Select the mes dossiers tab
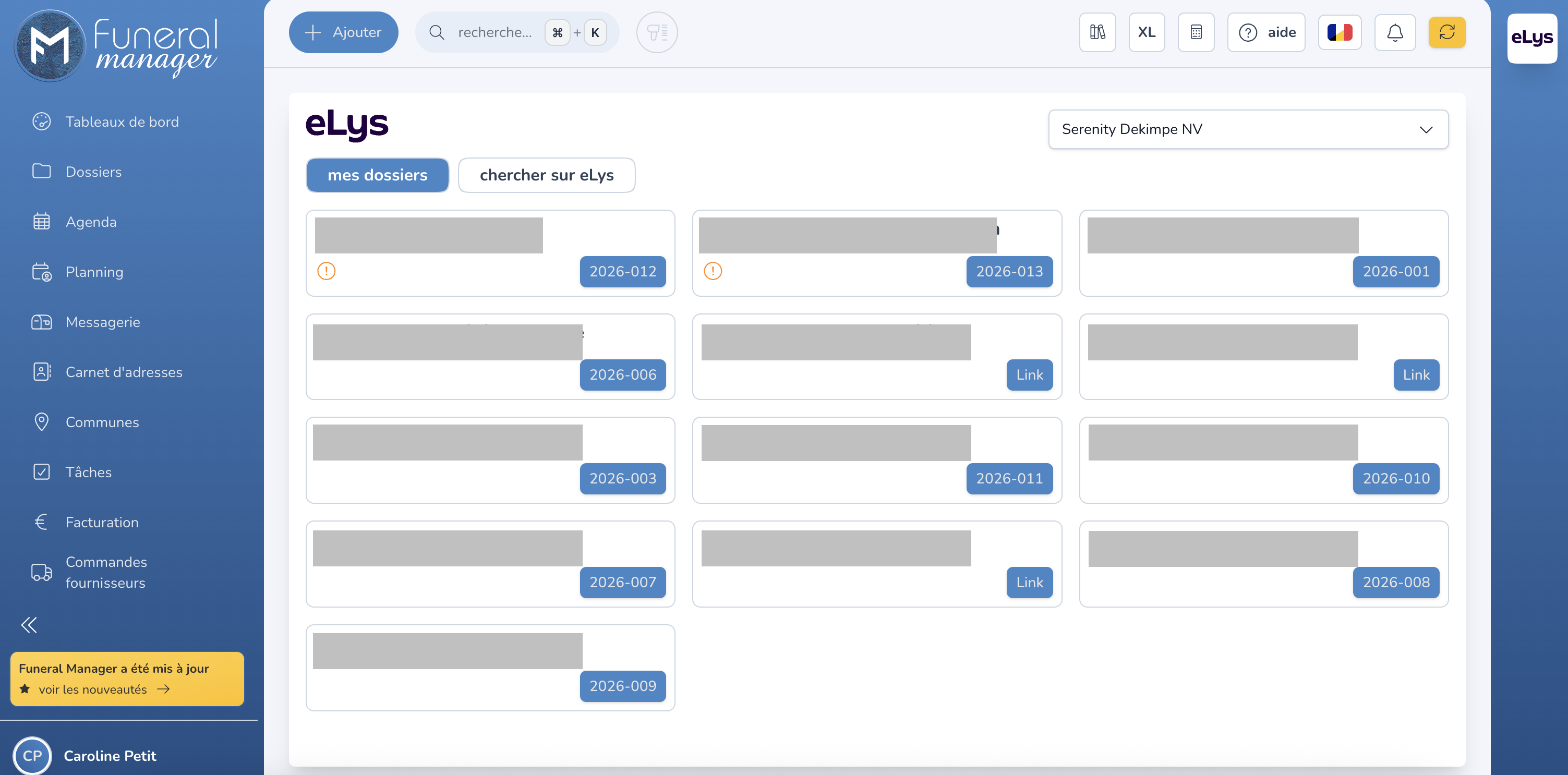The image size is (1568, 775). [377, 175]
